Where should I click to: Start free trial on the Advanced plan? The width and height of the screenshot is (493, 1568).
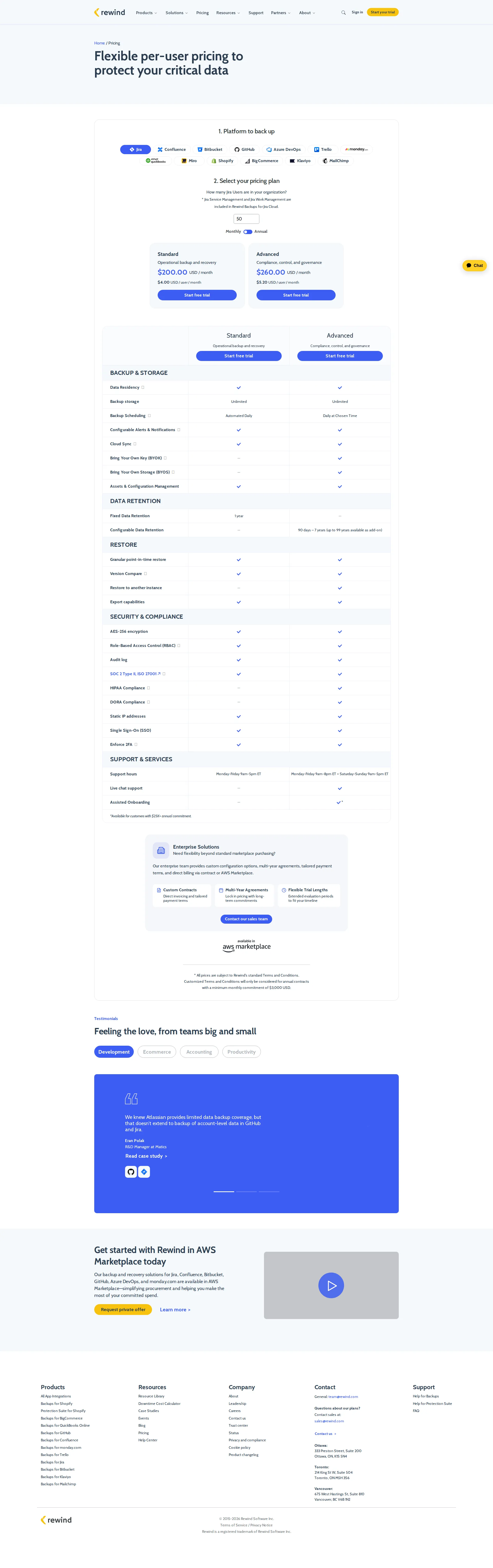click(296, 295)
